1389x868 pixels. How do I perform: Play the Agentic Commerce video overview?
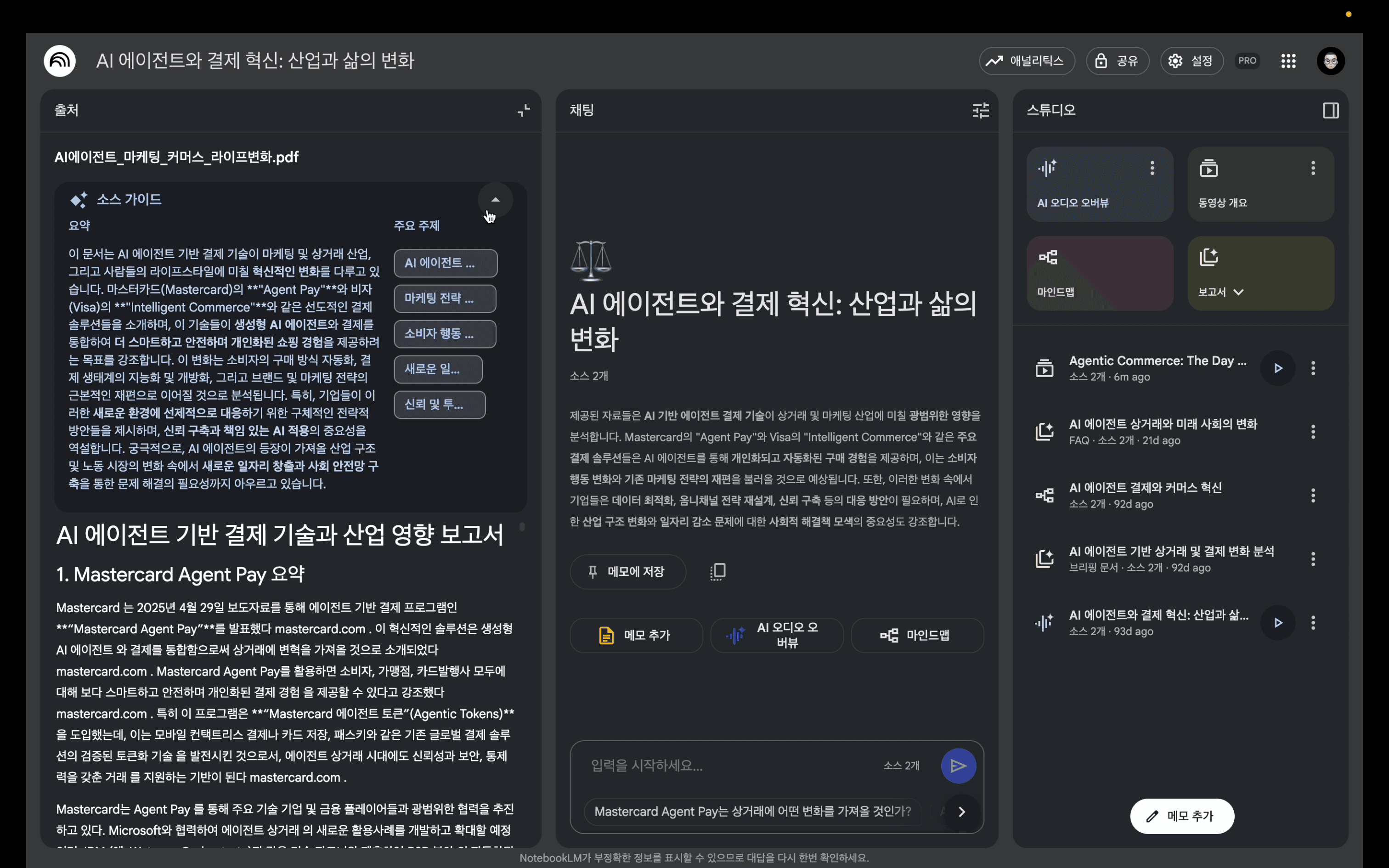point(1278,368)
